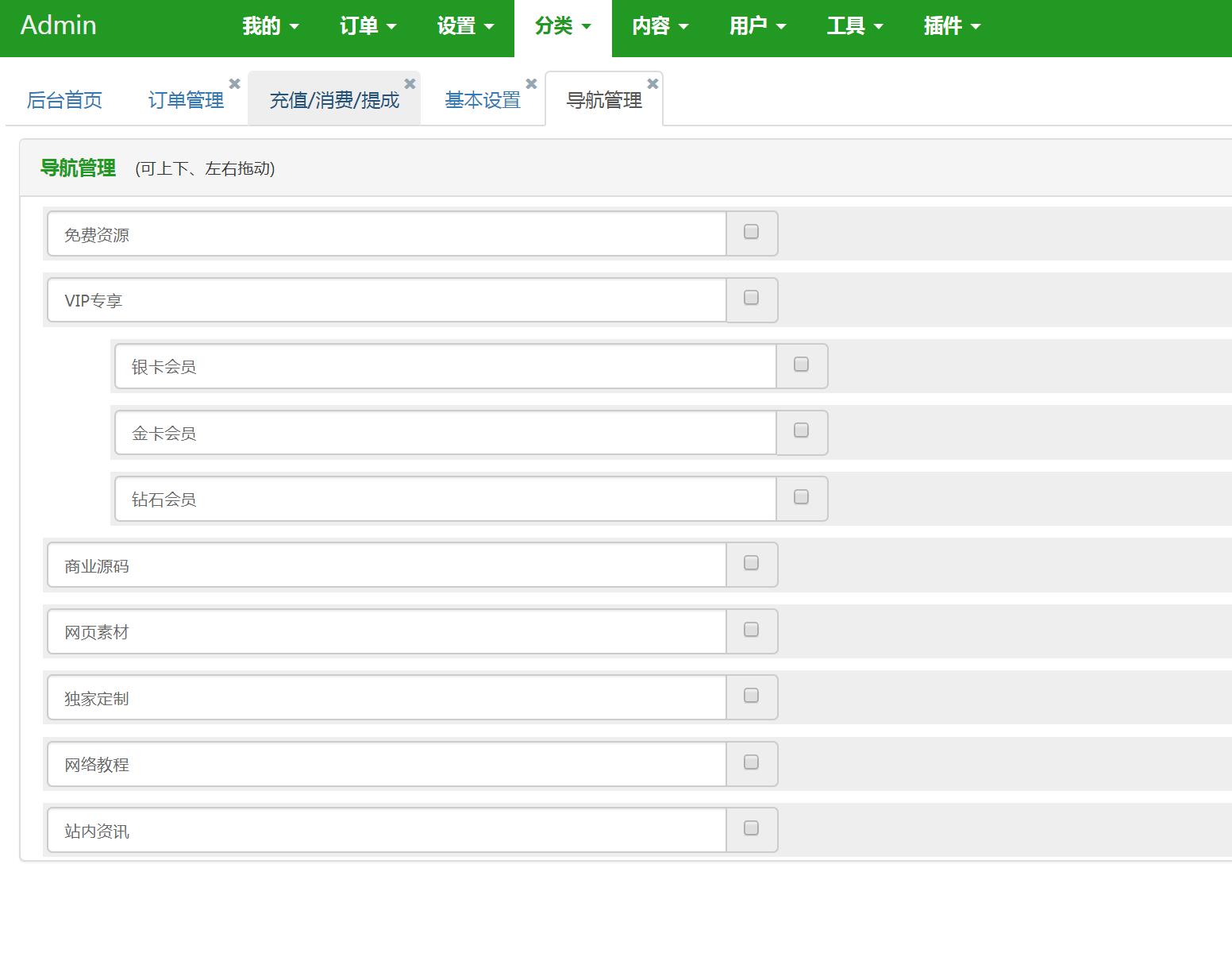This screenshot has width=1232, height=980.
Task: Tick the checkbox for 免费资源
Action: (x=751, y=232)
